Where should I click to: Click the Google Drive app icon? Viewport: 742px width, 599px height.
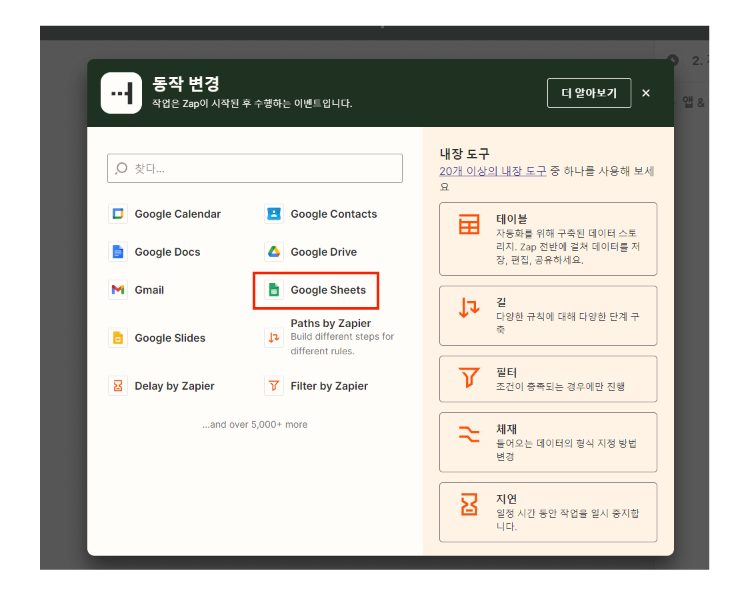274,252
